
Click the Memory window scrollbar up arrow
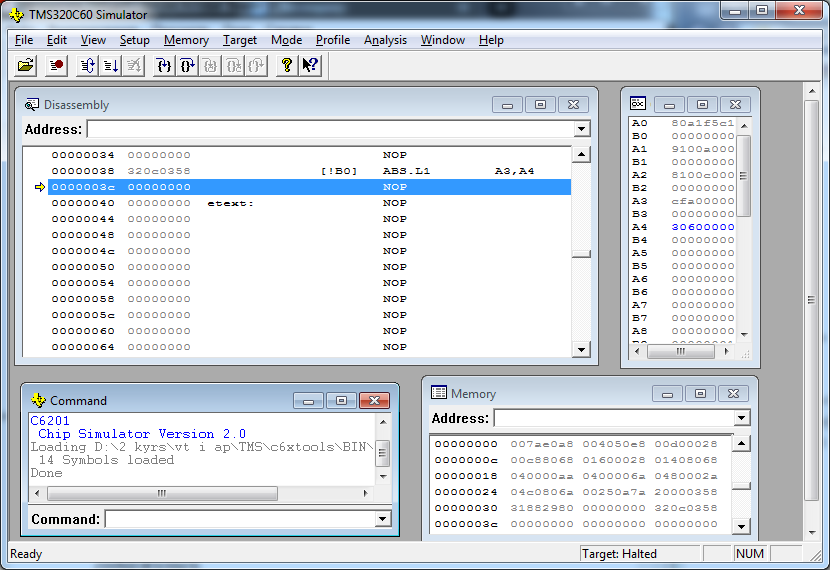(742, 443)
